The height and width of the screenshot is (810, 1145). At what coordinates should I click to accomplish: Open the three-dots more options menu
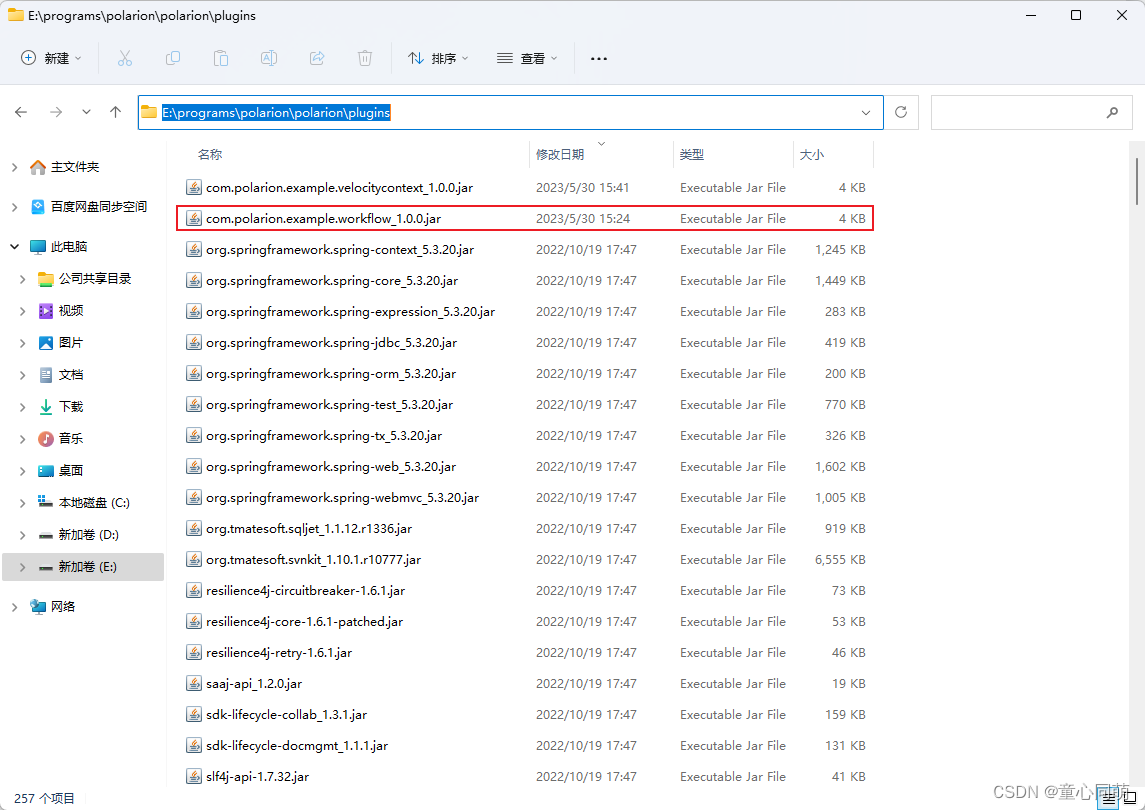599,58
